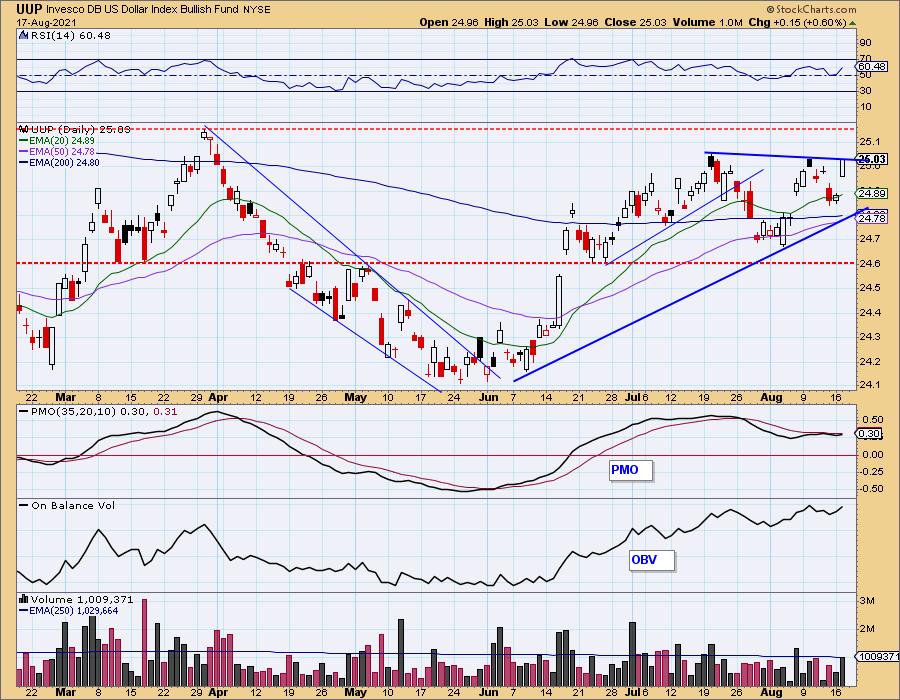Image resolution: width=900 pixels, height=700 pixels.
Task: Click the RSI(14) 60.48 legend label
Action: pyautogui.click(x=71, y=36)
